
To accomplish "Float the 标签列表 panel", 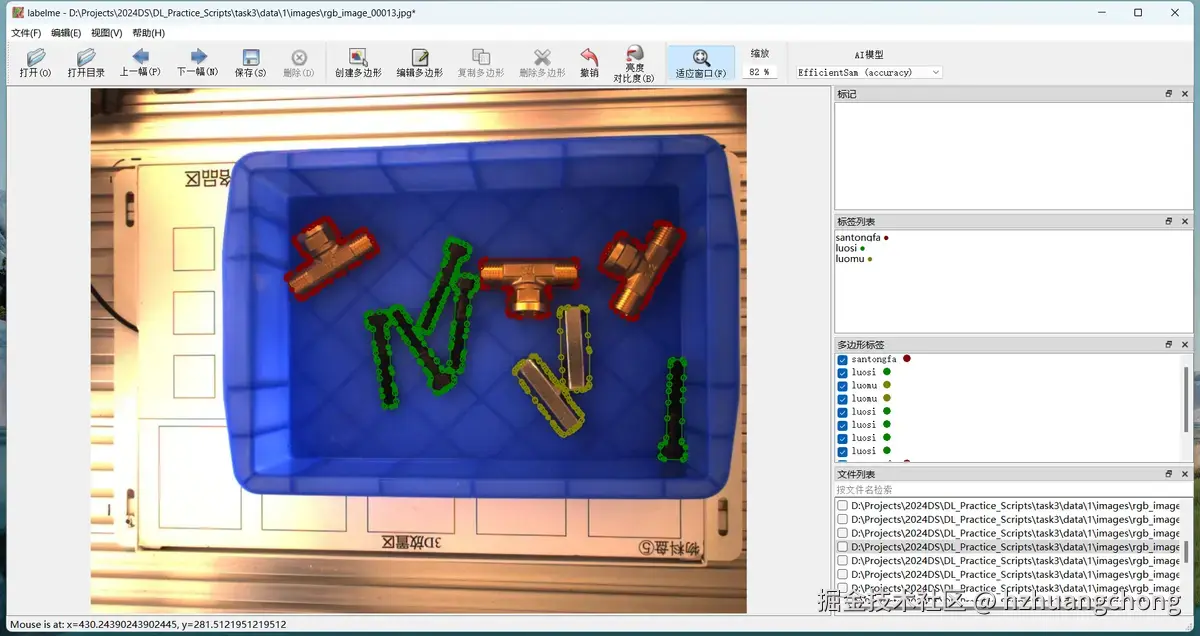I will click(1169, 221).
